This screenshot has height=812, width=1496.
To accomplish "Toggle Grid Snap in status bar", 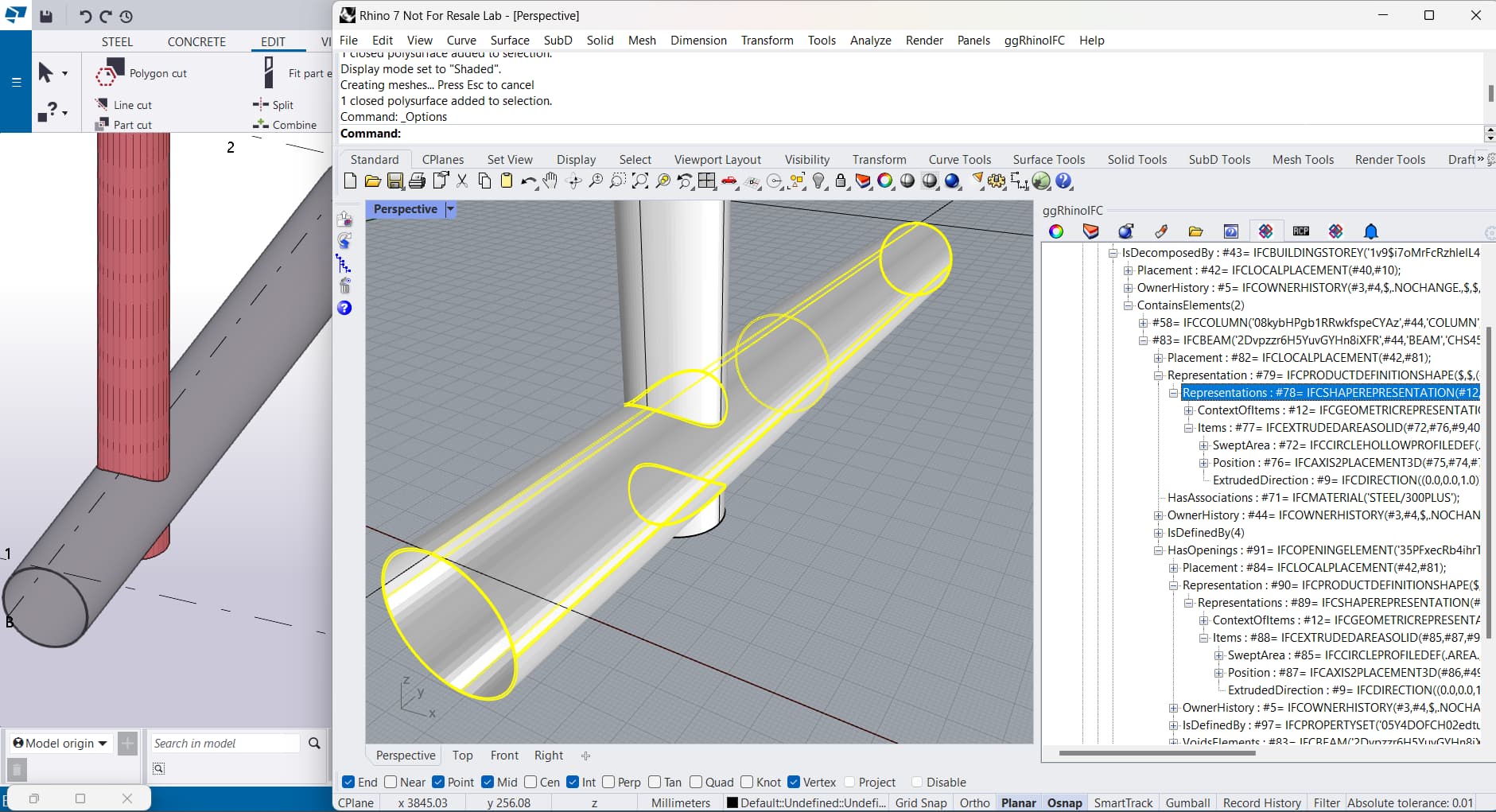I will coord(920,803).
